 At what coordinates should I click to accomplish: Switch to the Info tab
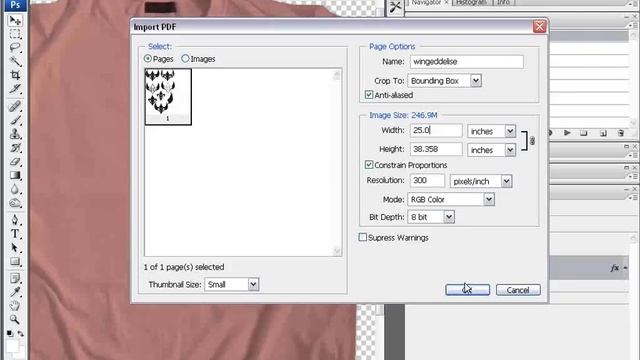pyautogui.click(x=503, y=2)
